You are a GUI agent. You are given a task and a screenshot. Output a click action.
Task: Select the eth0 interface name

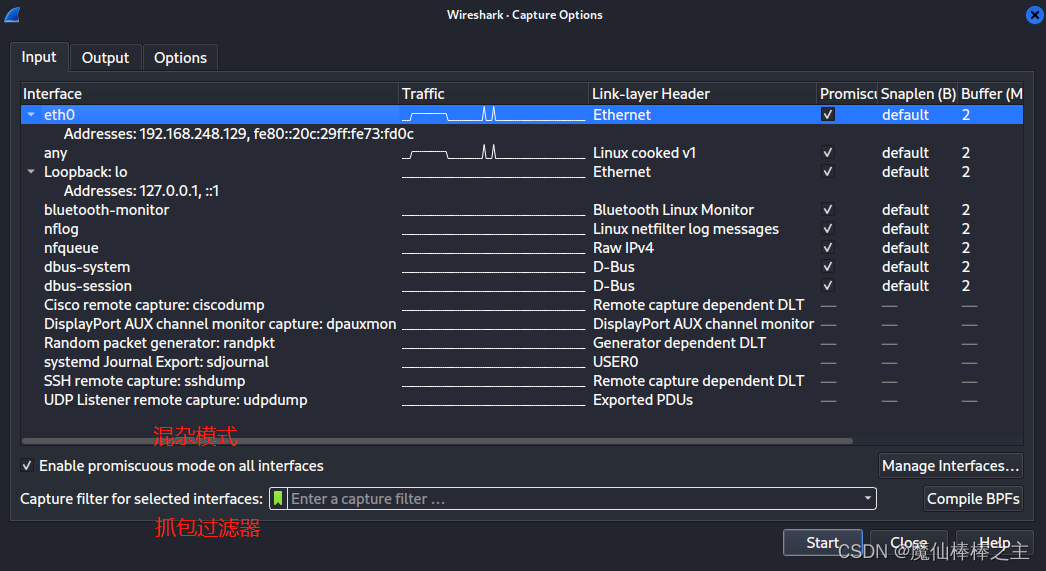coord(59,115)
